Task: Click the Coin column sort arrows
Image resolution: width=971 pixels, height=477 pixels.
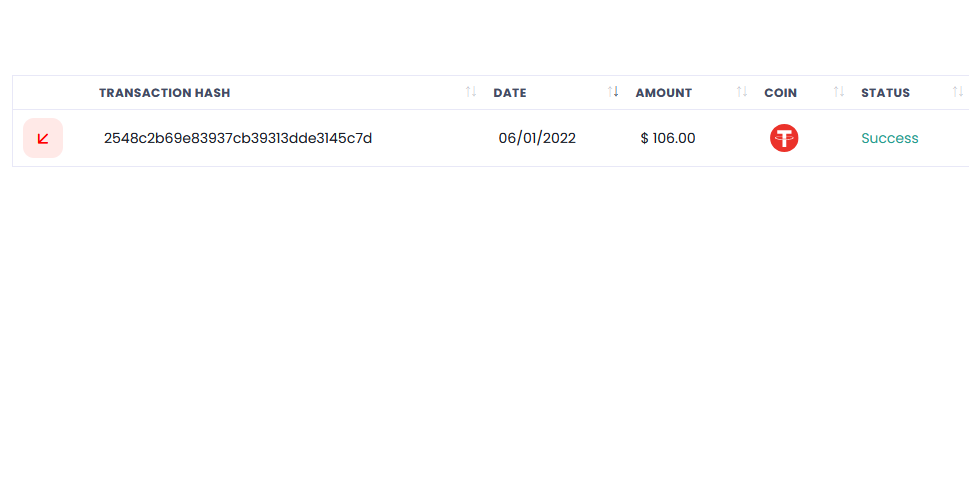Action: (x=839, y=92)
